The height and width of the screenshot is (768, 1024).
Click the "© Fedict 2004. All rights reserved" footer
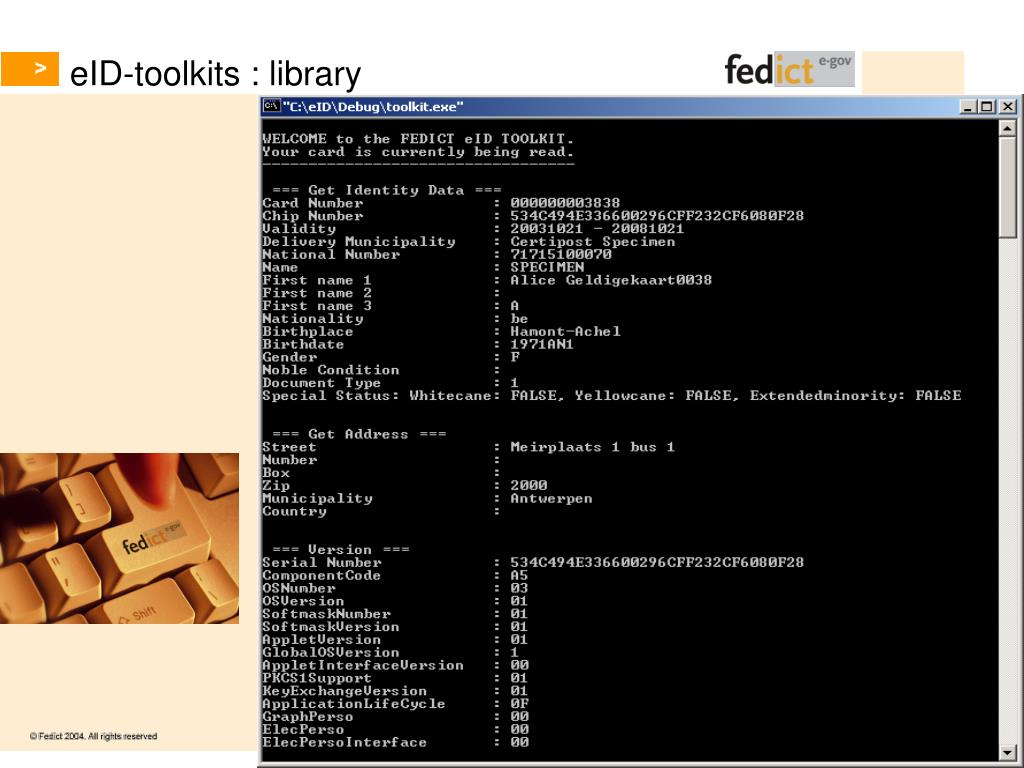[x=93, y=736]
